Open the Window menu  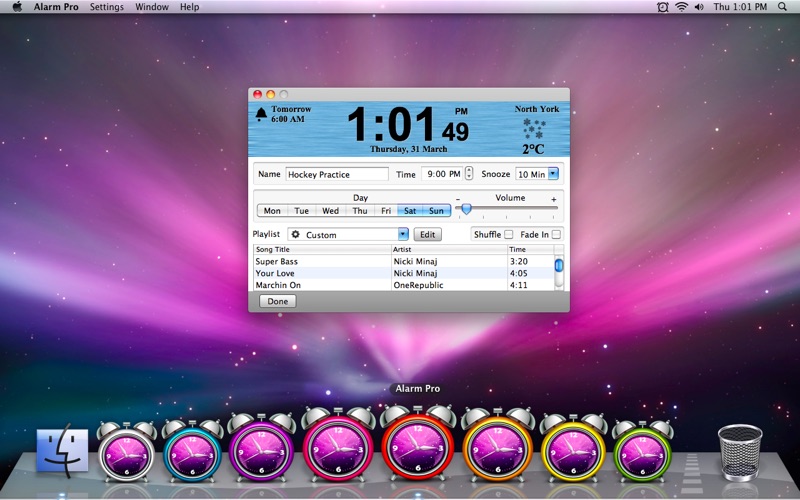(152, 7)
